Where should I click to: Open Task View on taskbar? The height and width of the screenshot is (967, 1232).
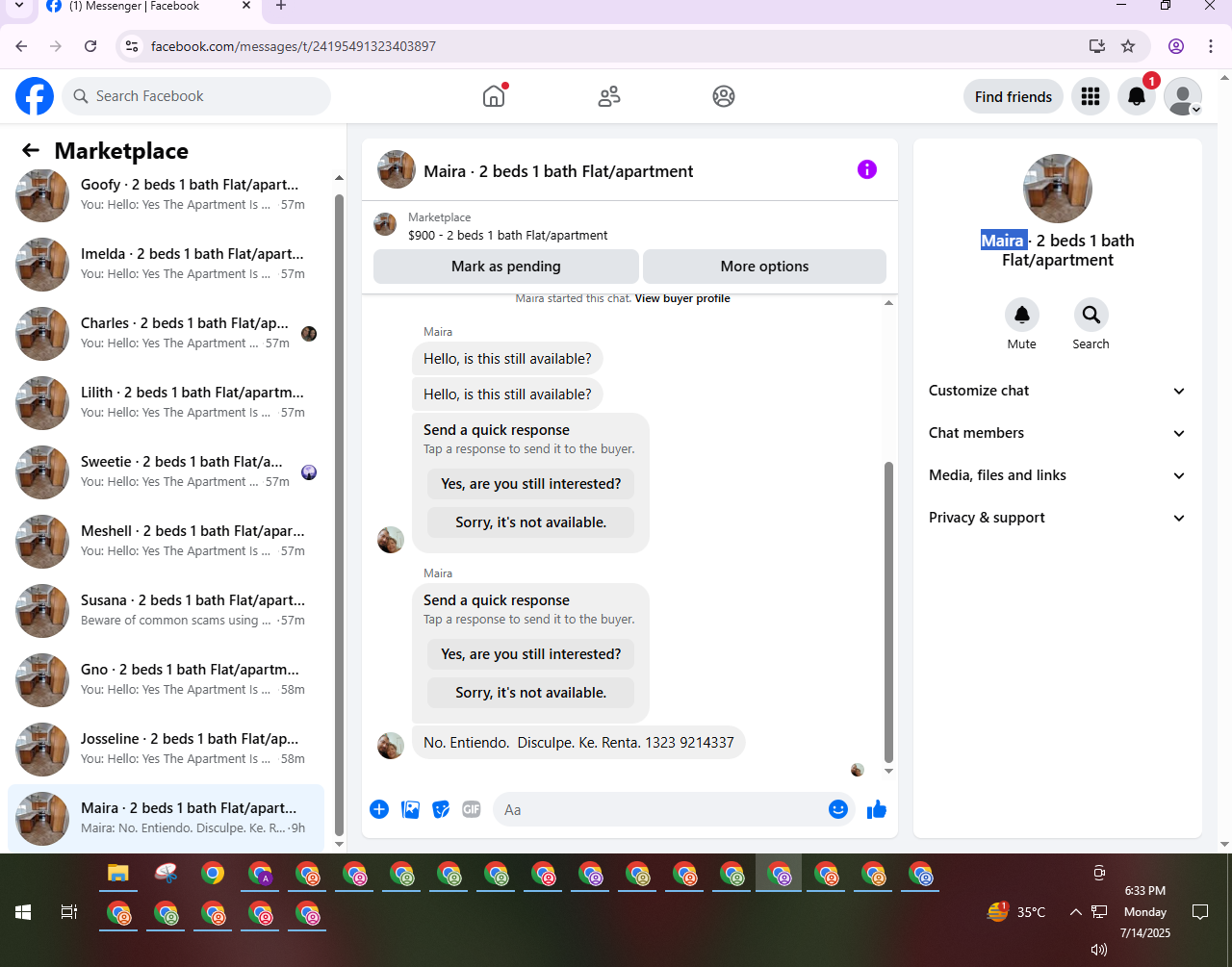(69, 912)
